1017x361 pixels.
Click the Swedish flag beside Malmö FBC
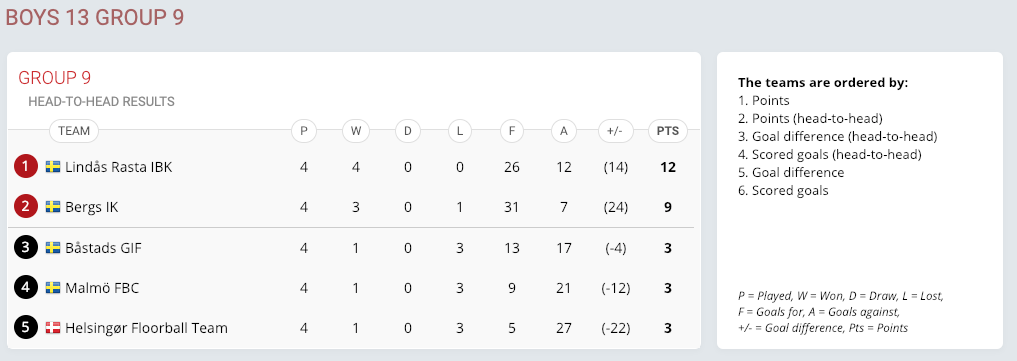click(53, 288)
